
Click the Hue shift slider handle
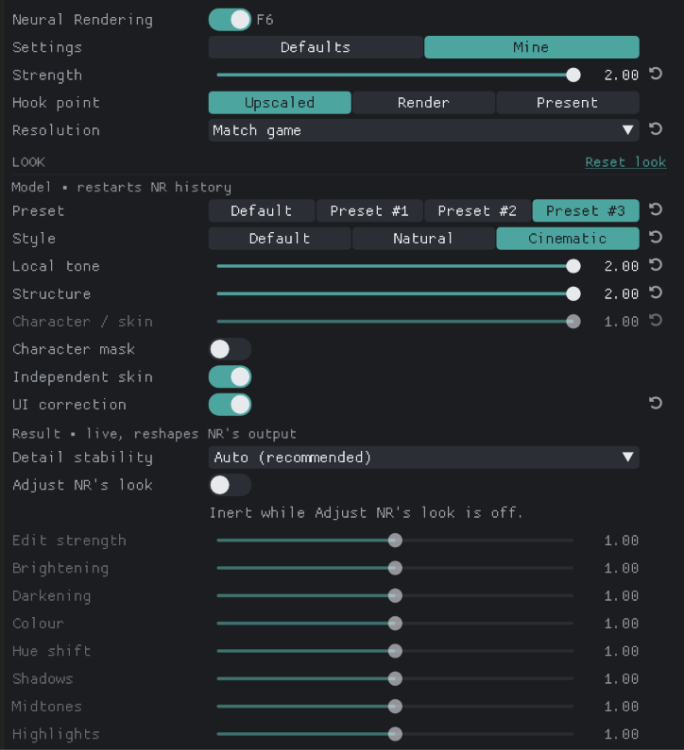395,651
